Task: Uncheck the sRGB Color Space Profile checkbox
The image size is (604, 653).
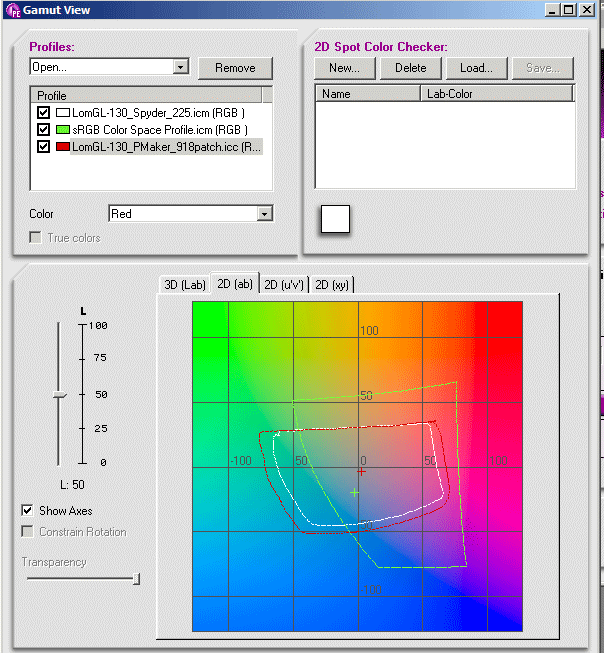Action: coord(43,130)
